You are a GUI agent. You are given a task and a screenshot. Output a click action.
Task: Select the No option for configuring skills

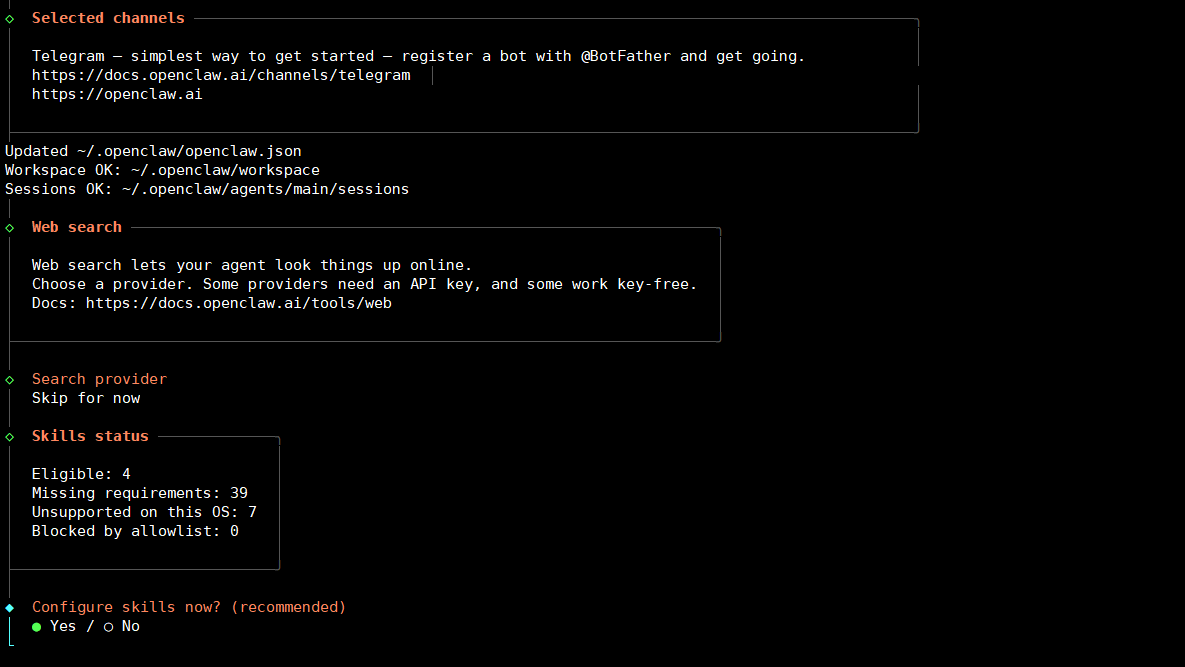(130, 626)
